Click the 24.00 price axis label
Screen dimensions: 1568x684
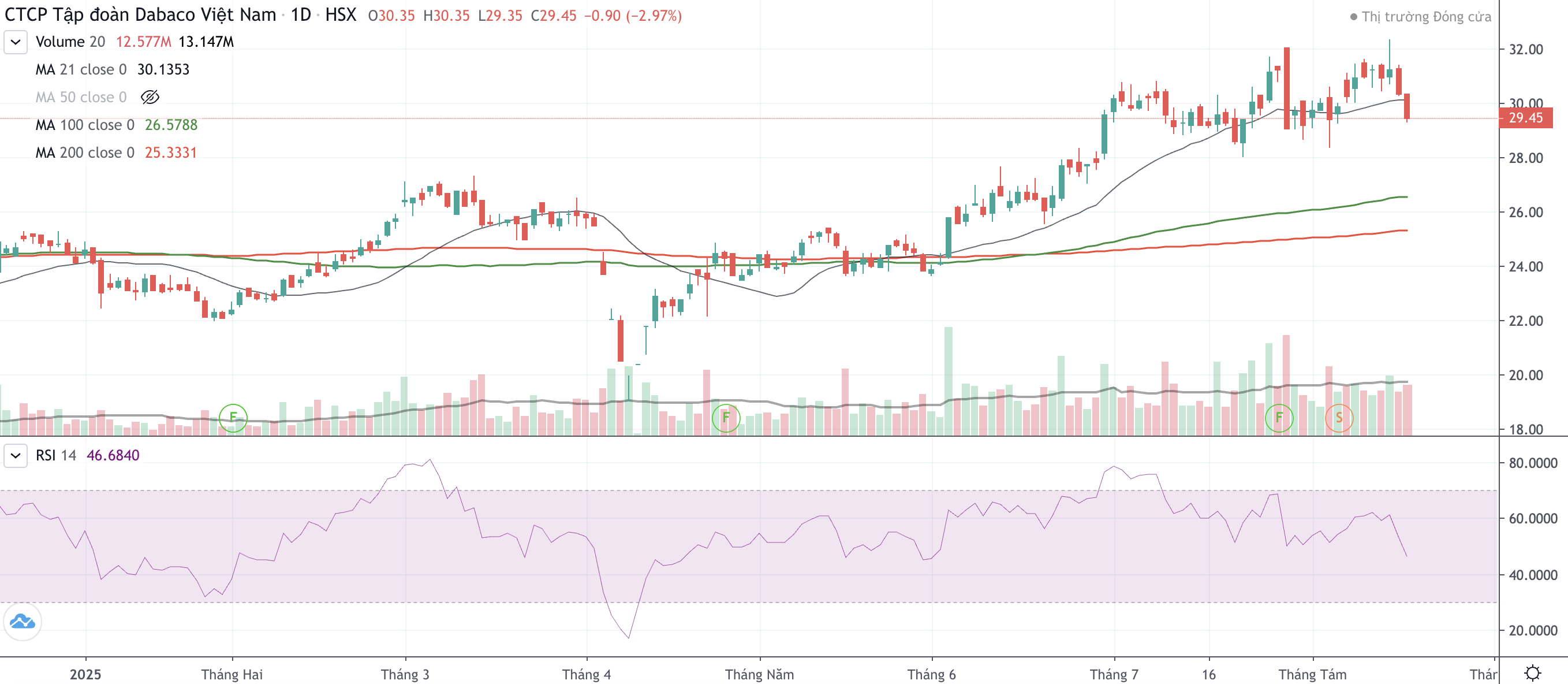click(x=1525, y=267)
